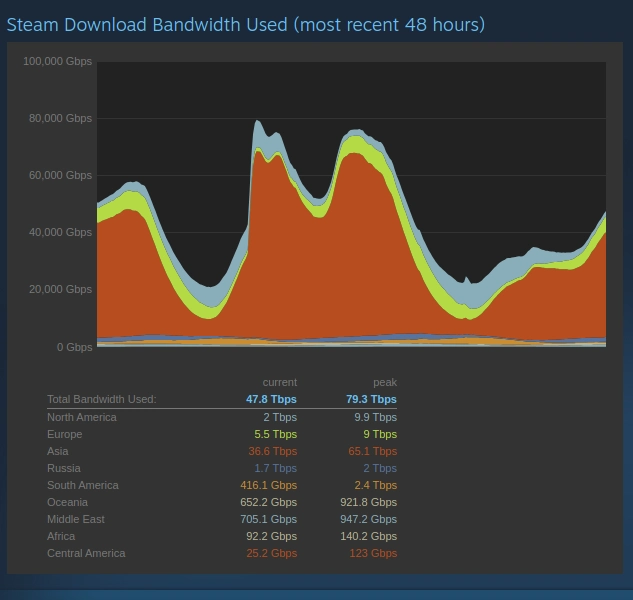Select the 40,000 Gbps axis label

coord(60,232)
